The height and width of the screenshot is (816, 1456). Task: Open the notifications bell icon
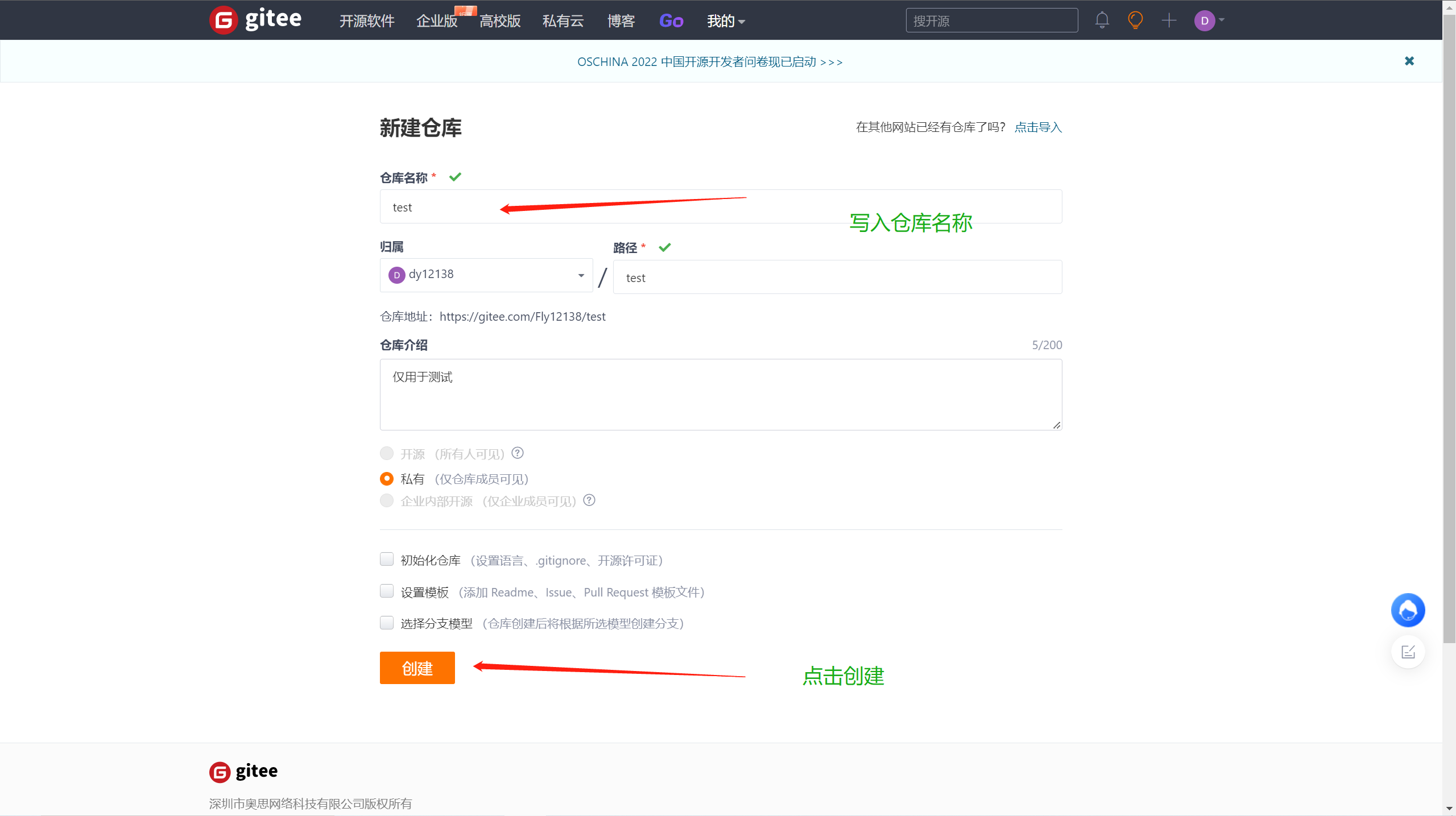point(1102,20)
